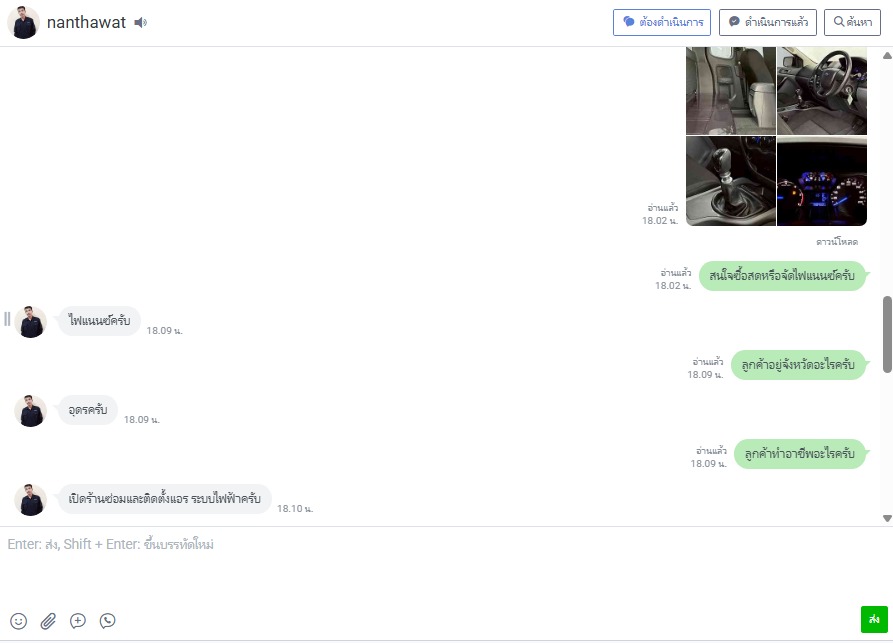Open the steering wheel photo

[x=822, y=91]
